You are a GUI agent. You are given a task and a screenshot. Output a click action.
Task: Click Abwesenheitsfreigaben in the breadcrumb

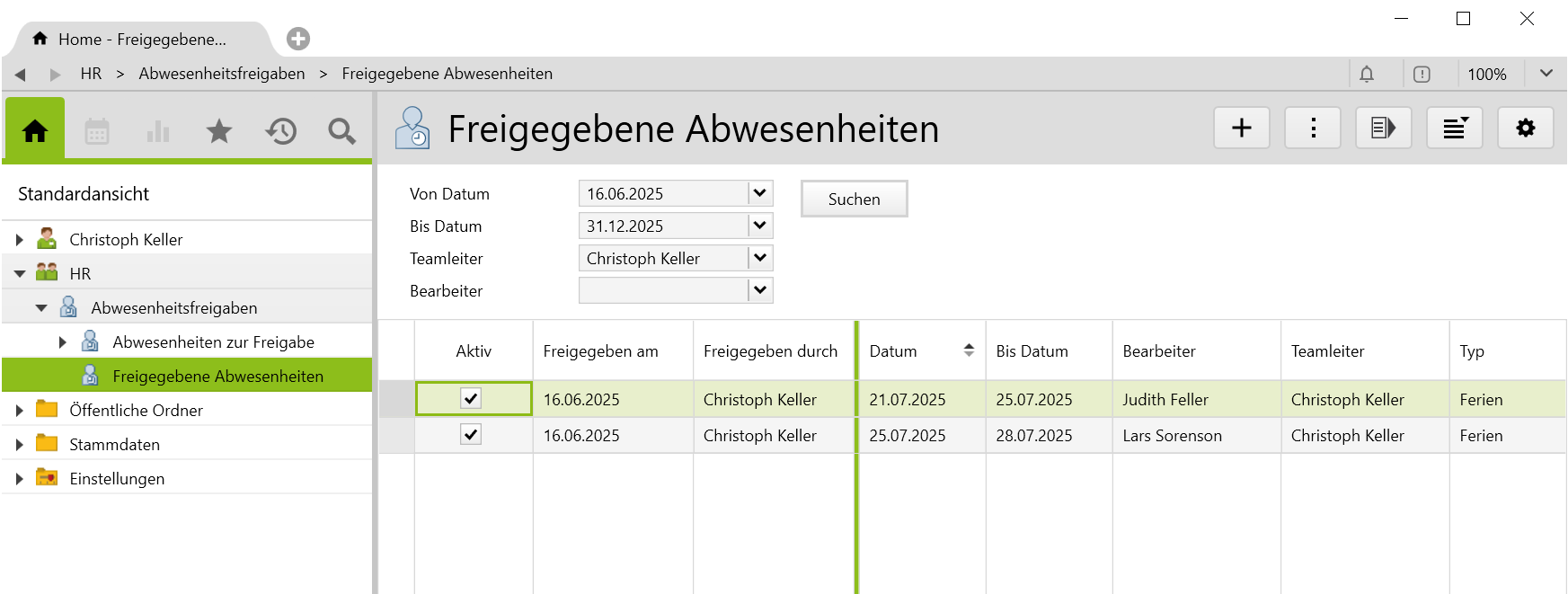point(221,74)
